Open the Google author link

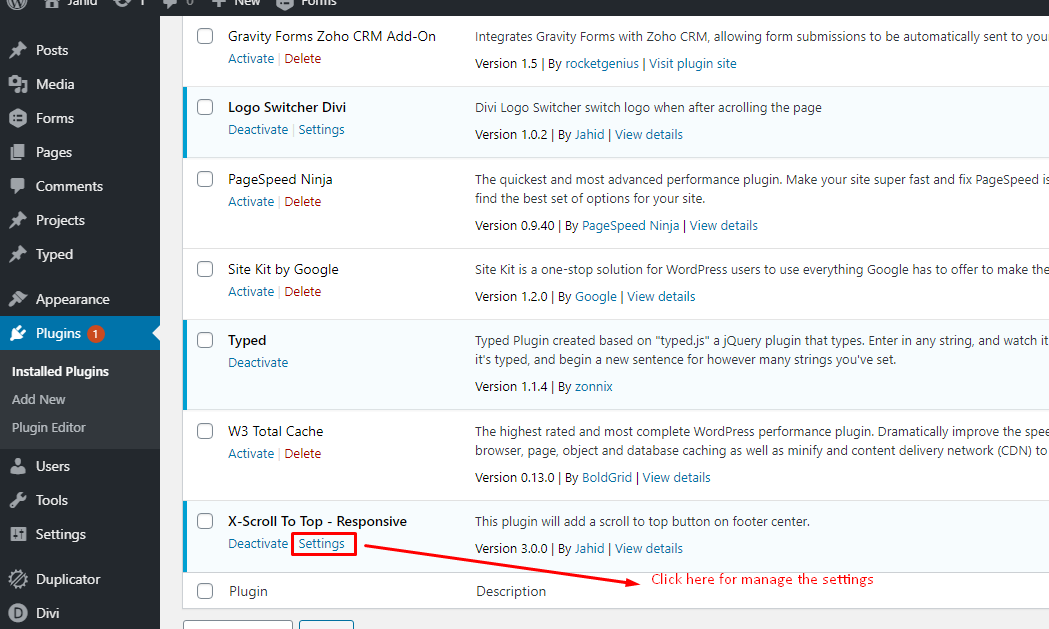click(x=595, y=296)
